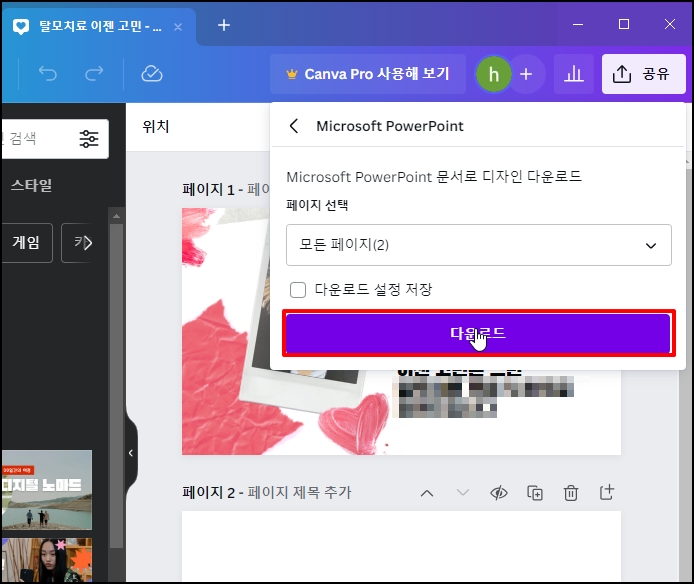Screen dimensions: 694x584
Task: Minimize the Canva window
Action: pos(578,25)
